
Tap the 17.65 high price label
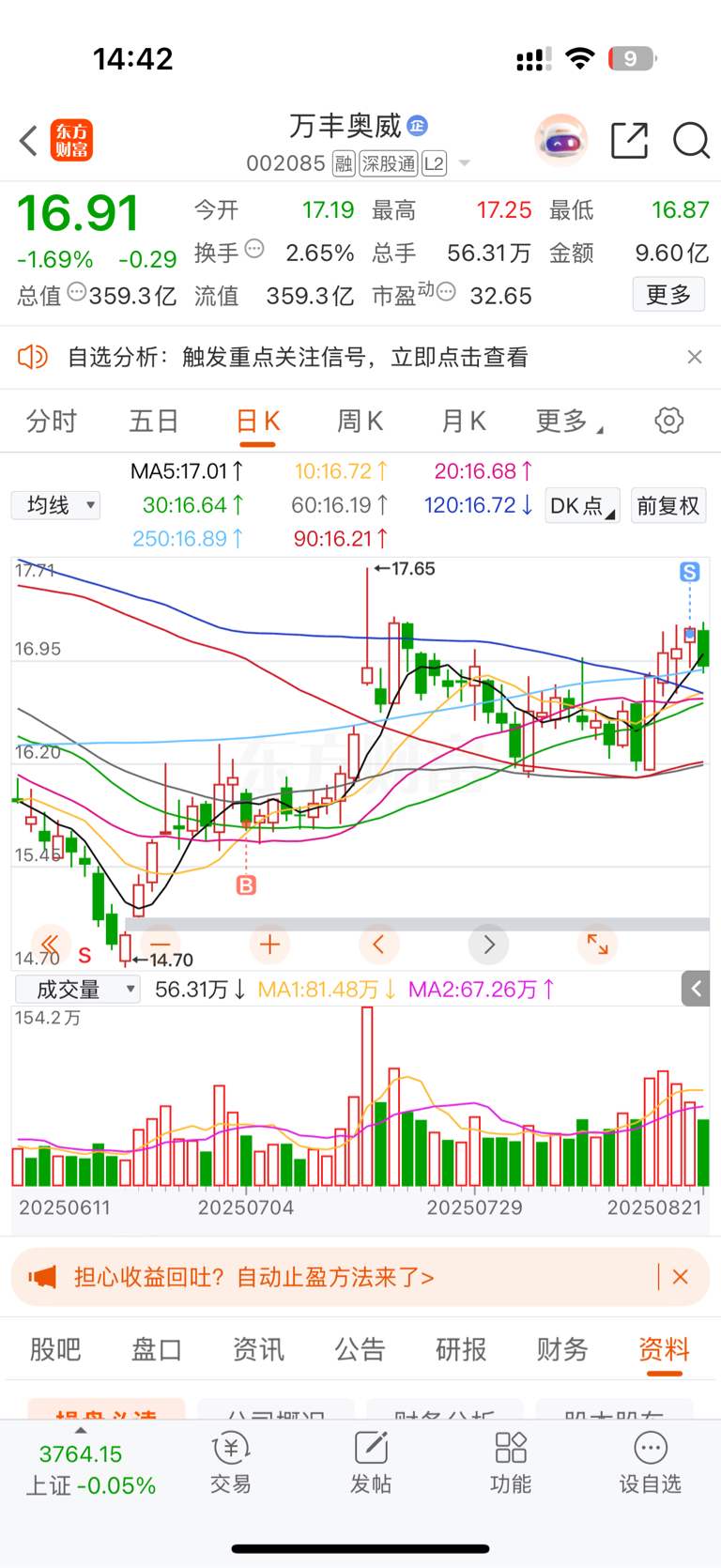405,568
